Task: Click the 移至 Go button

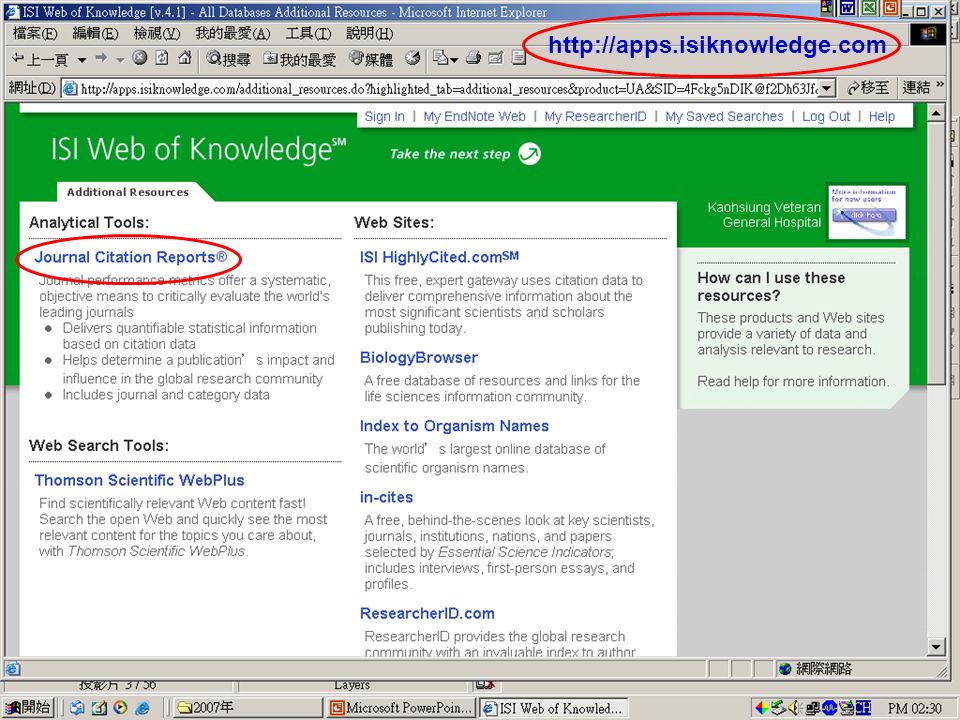Action: (868, 88)
